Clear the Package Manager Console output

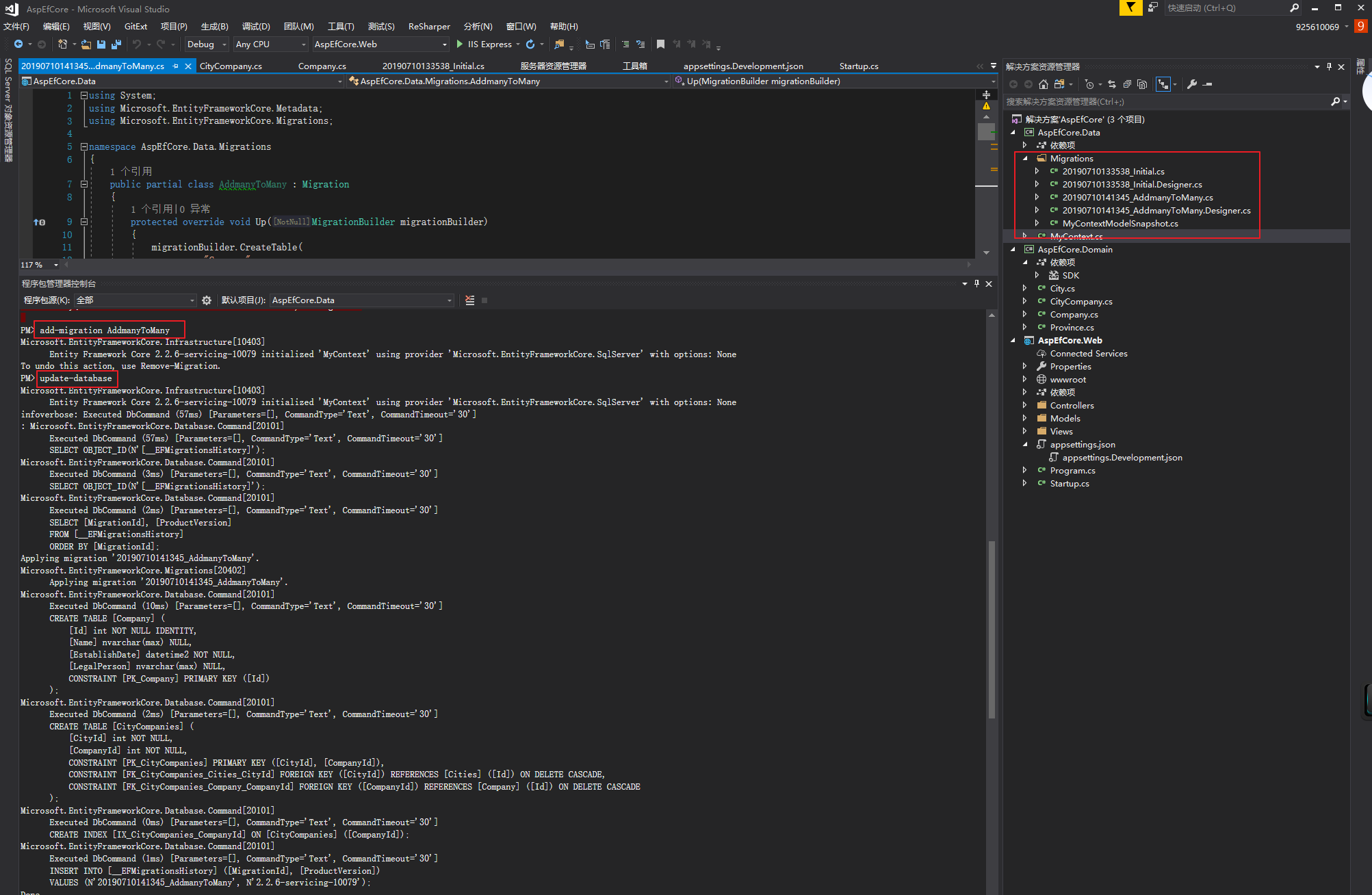[x=469, y=300]
